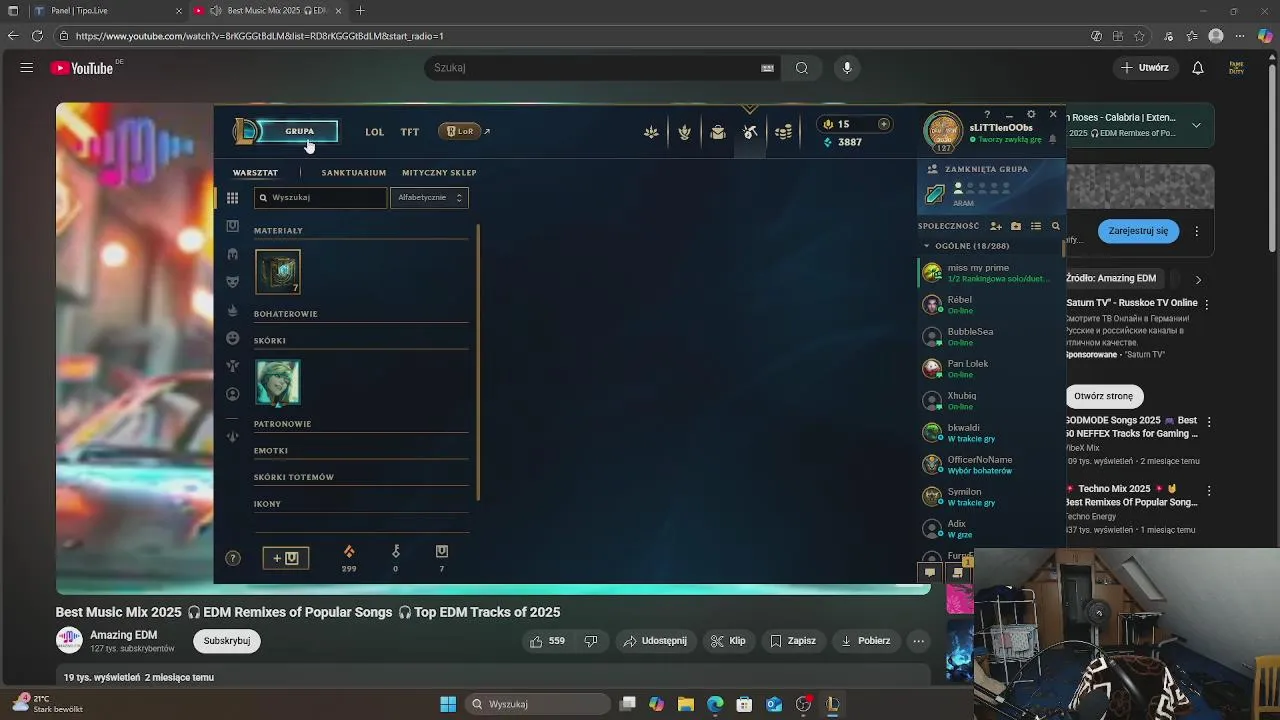
Task: Select the summoner icon filter in loot sidebar
Action: [232, 394]
